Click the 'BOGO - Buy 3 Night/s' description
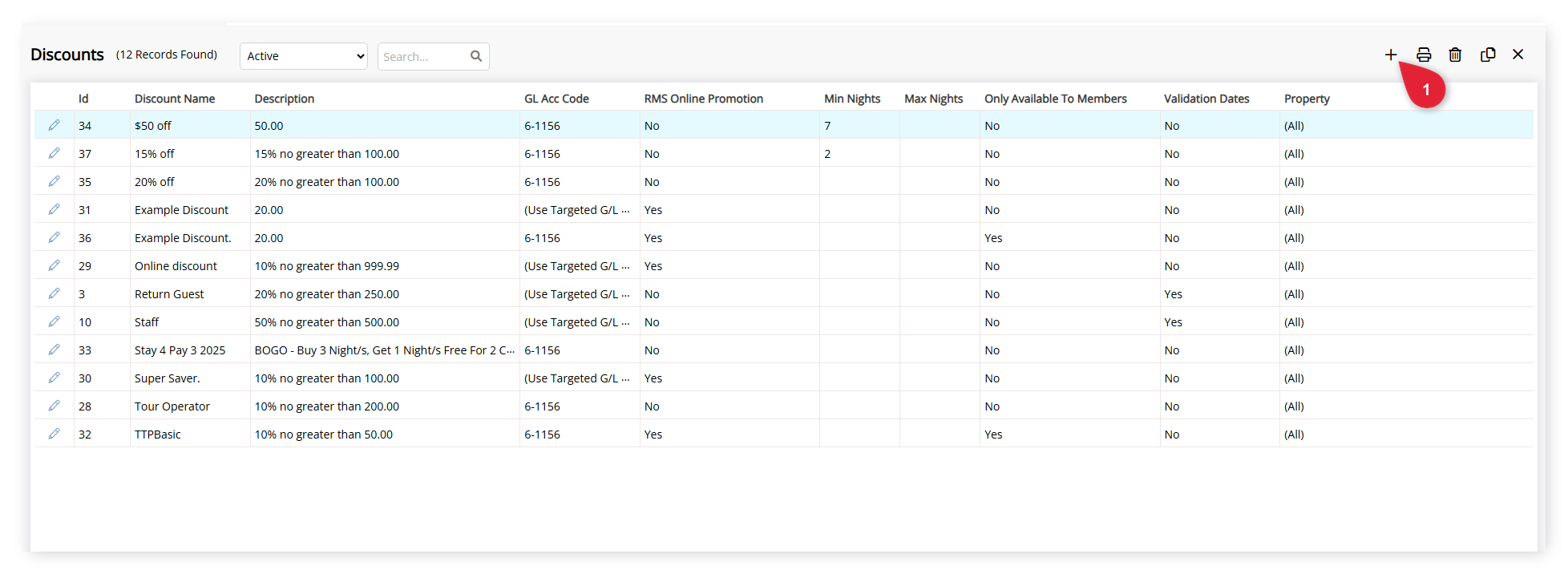This screenshot has height=574, width=1568. pyautogui.click(x=385, y=350)
